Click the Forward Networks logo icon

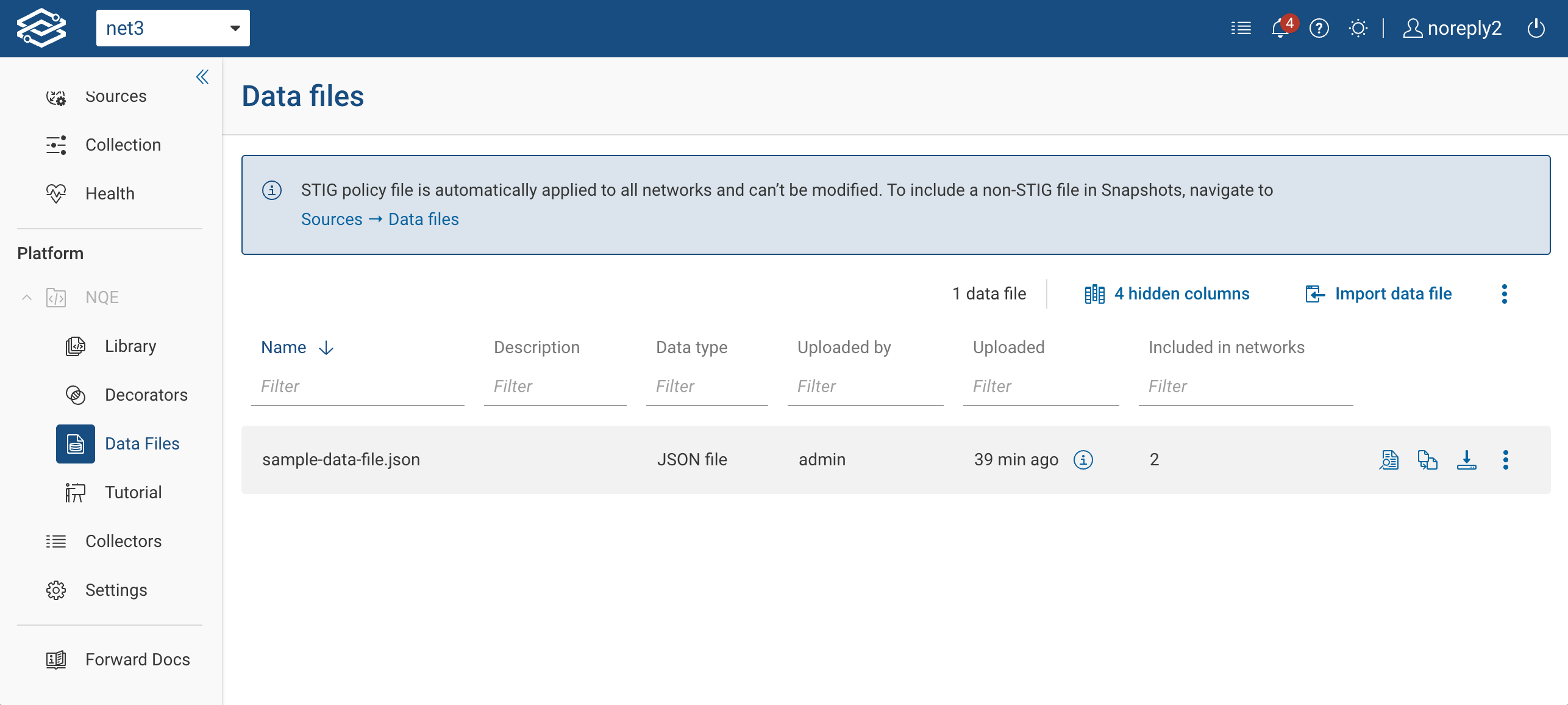(x=41, y=28)
